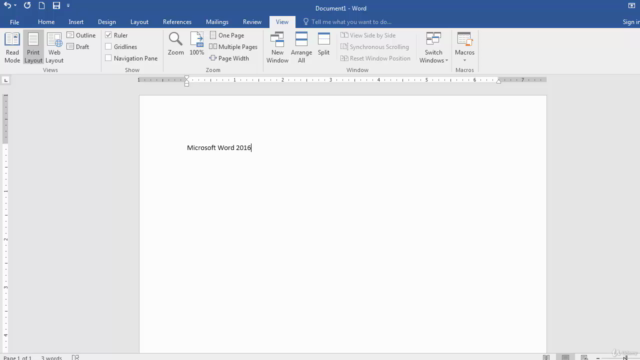Image resolution: width=640 pixels, height=360 pixels.
Task: Open Switch Windows dropdown
Action: pyautogui.click(x=433, y=47)
